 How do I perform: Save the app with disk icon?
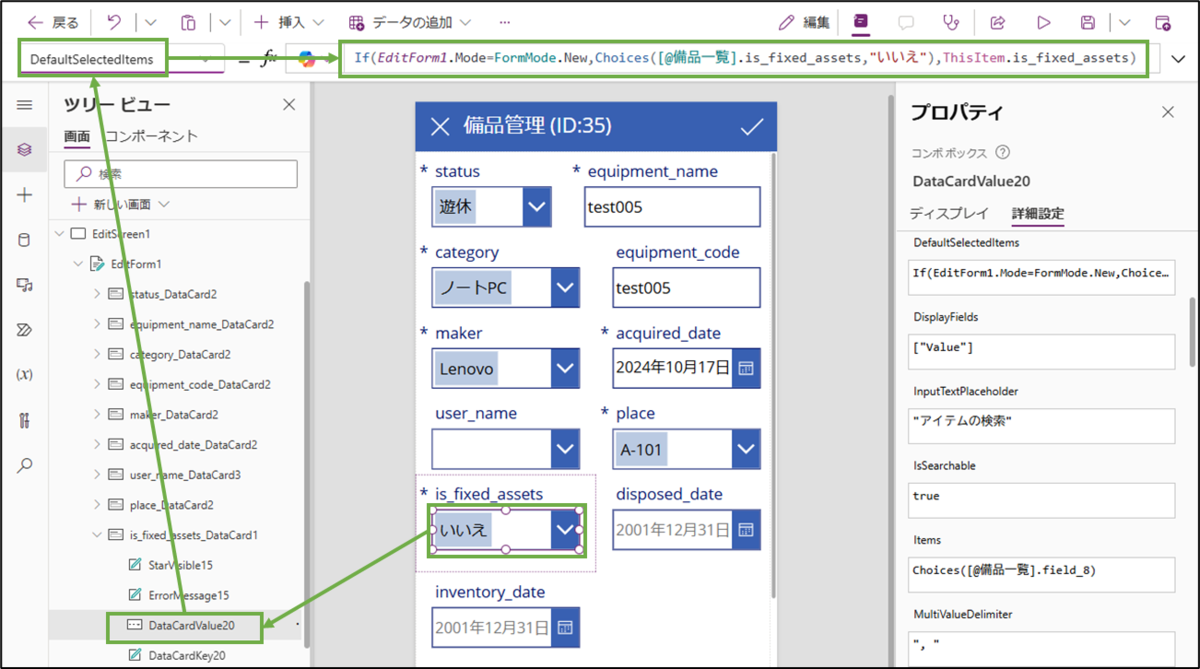click(x=1088, y=22)
